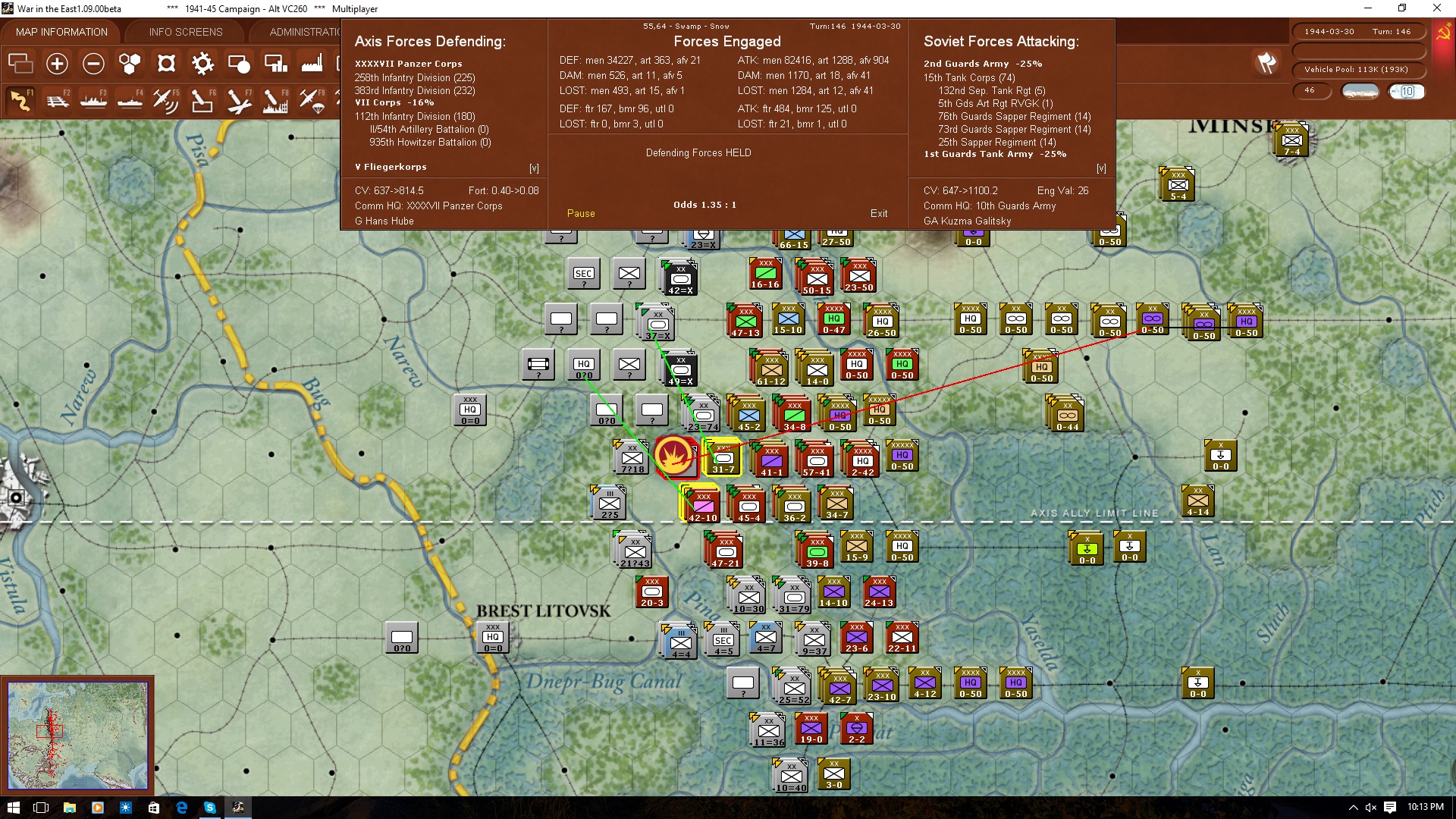
Task: Enable F7 bomb airfield mode
Action: click(x=239, y=100)
